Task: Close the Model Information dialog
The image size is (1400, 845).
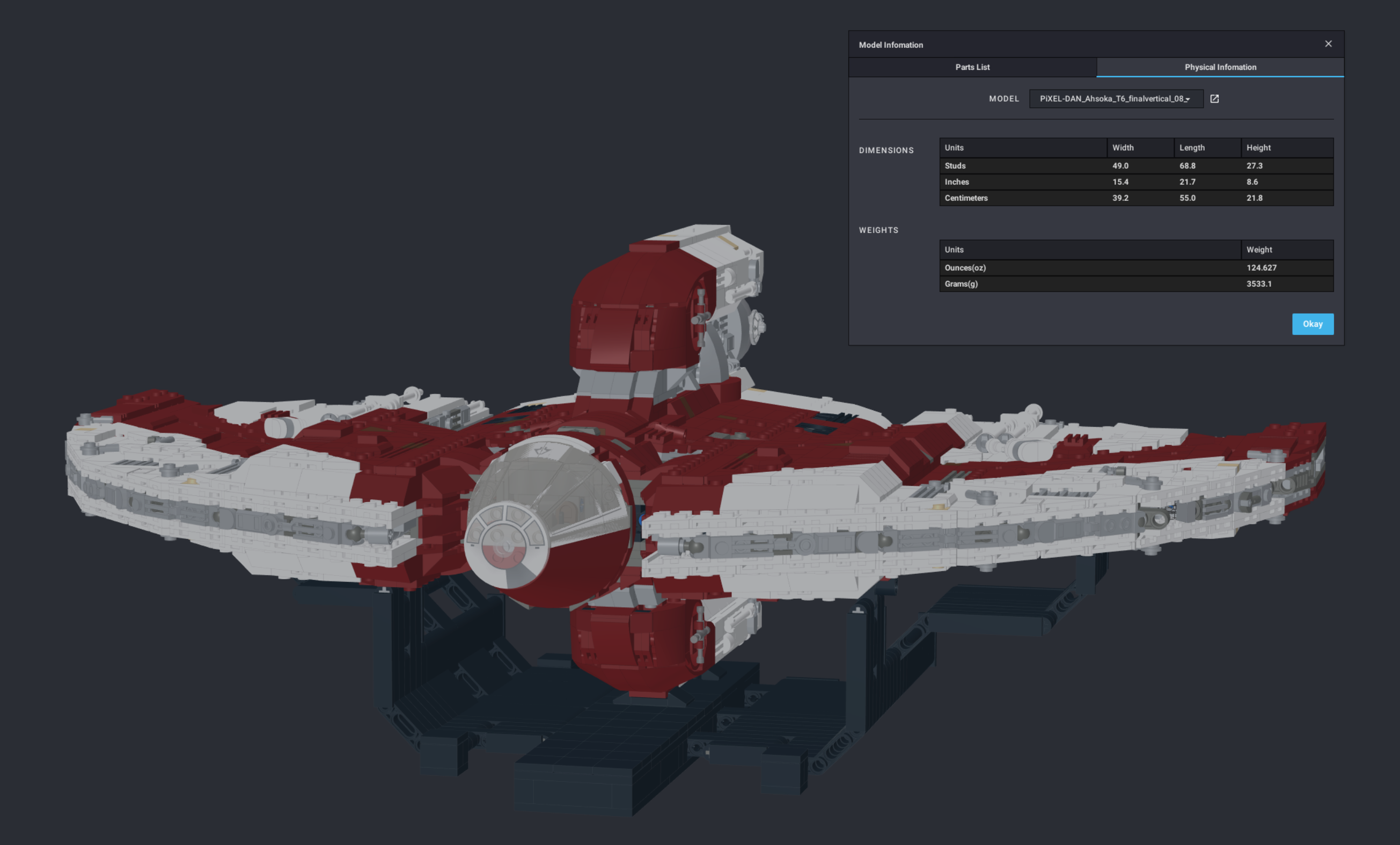Action: point(1329,44)
